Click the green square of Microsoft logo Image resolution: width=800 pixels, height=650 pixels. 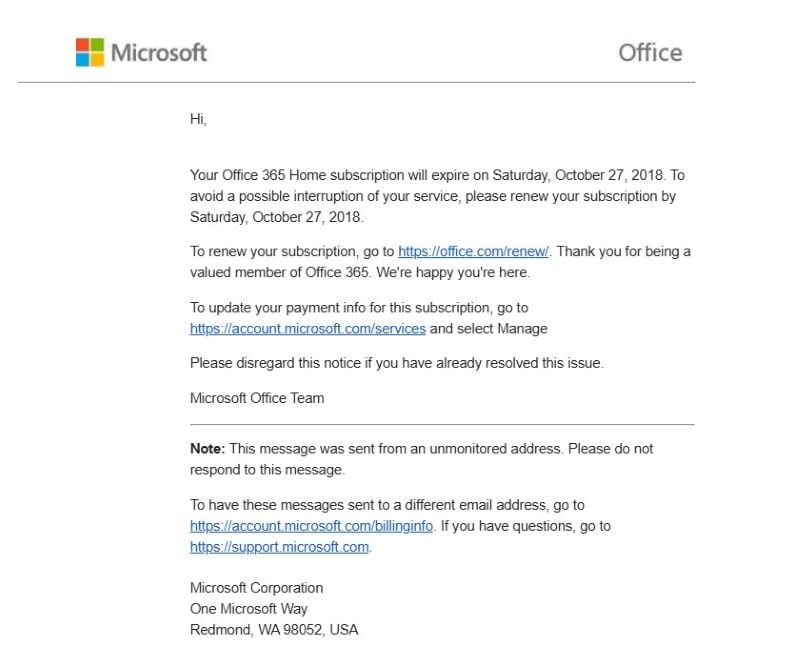coord(97,45)
